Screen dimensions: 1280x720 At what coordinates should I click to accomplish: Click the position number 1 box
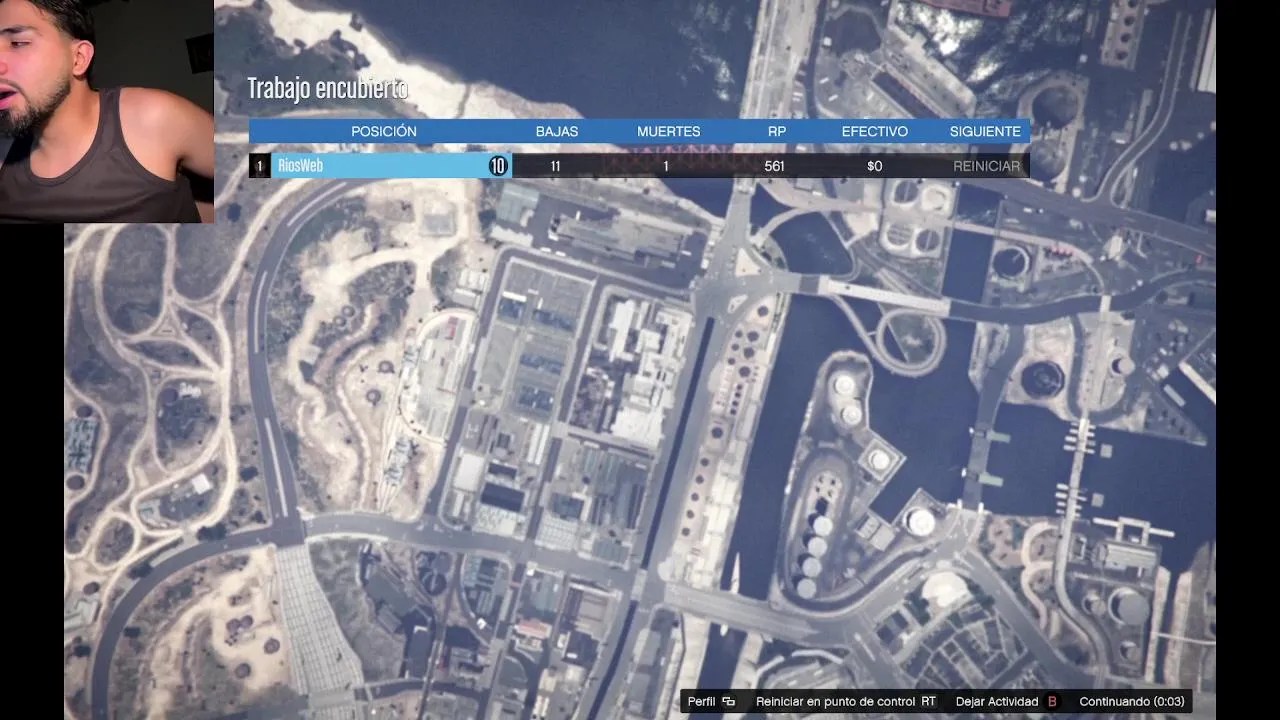click(259, 166)
